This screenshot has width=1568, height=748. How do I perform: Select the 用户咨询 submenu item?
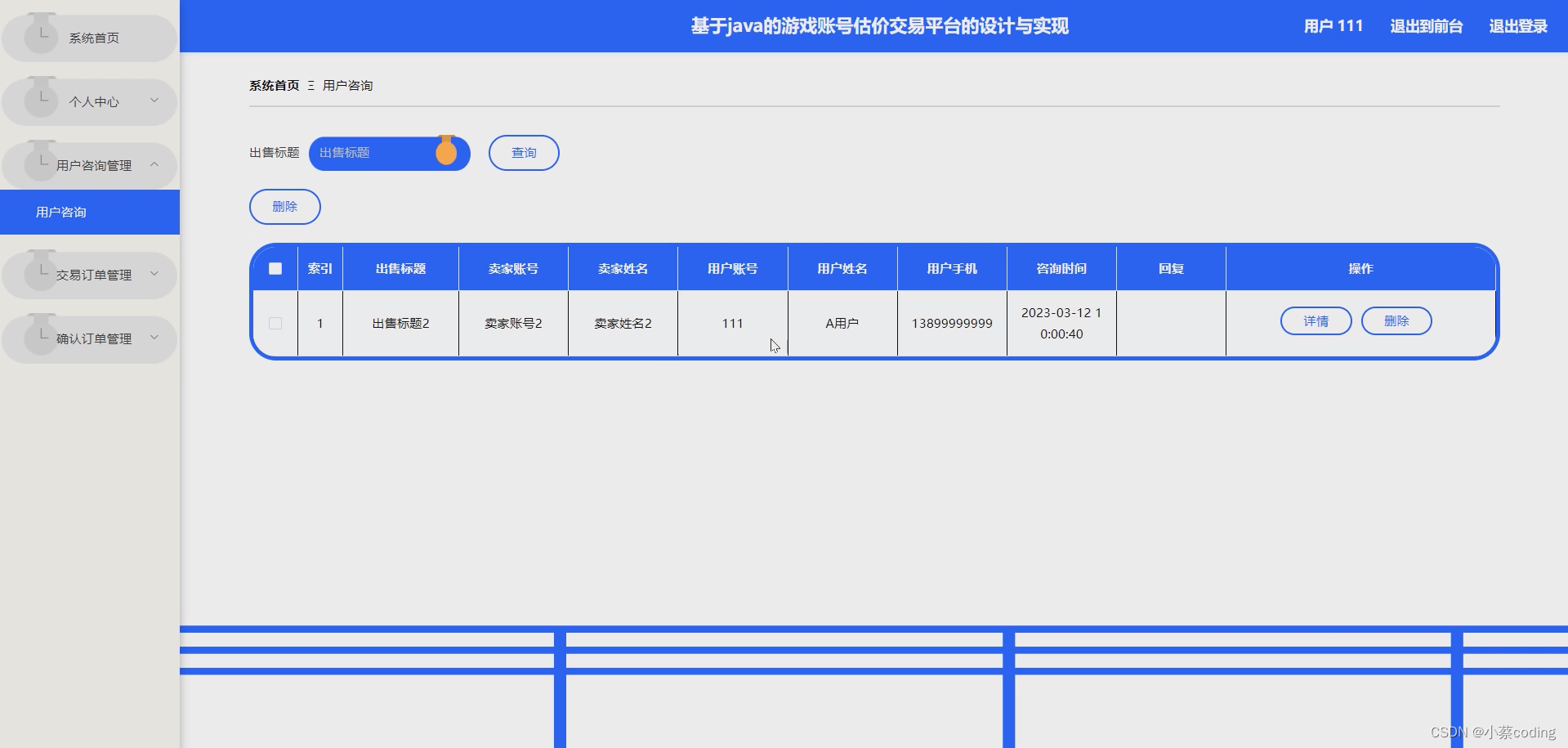point(90,213)
